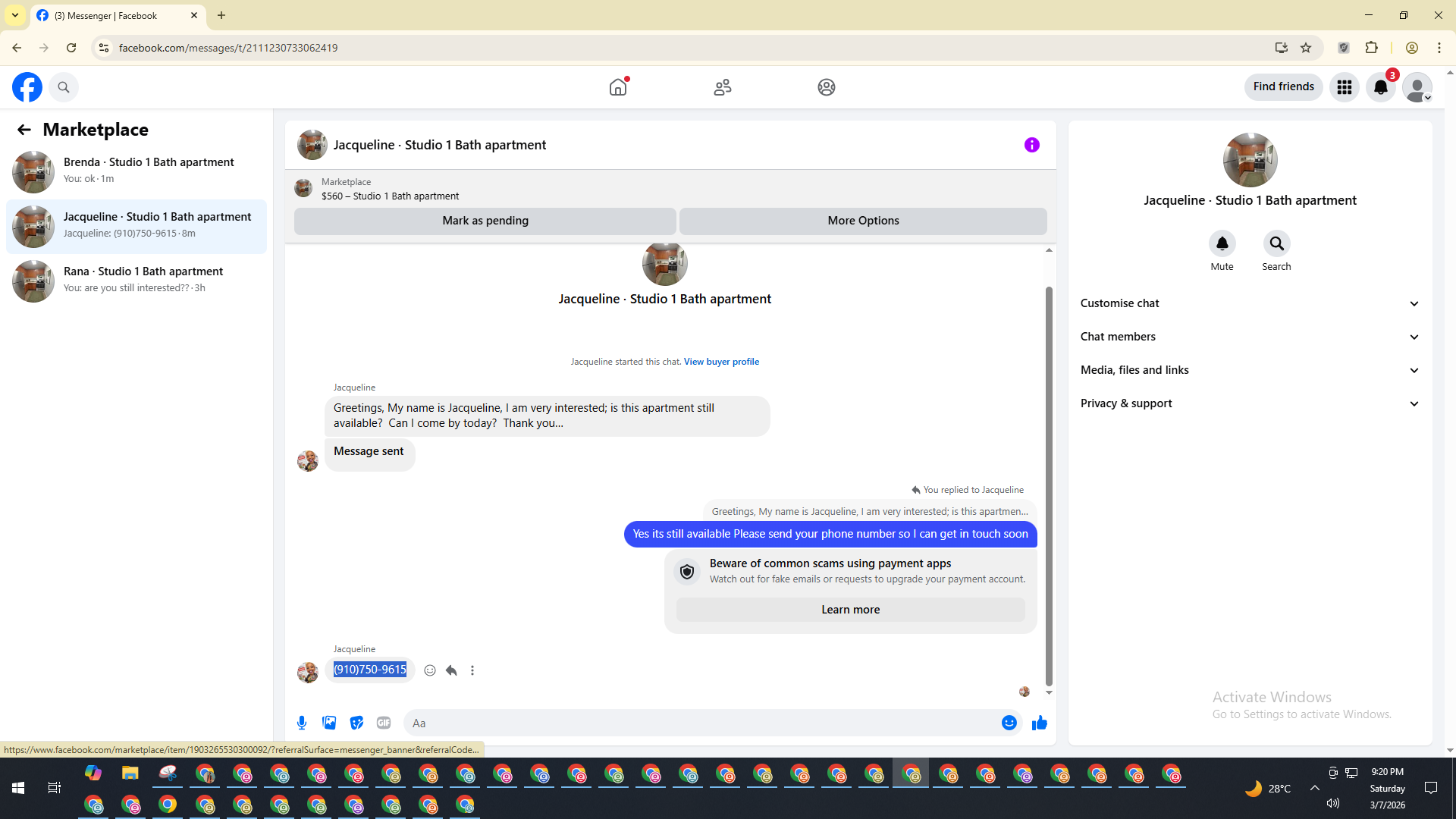This screenshot has width=1456, height=819.
Task: React to the phone number message
Action: point(430,670)
